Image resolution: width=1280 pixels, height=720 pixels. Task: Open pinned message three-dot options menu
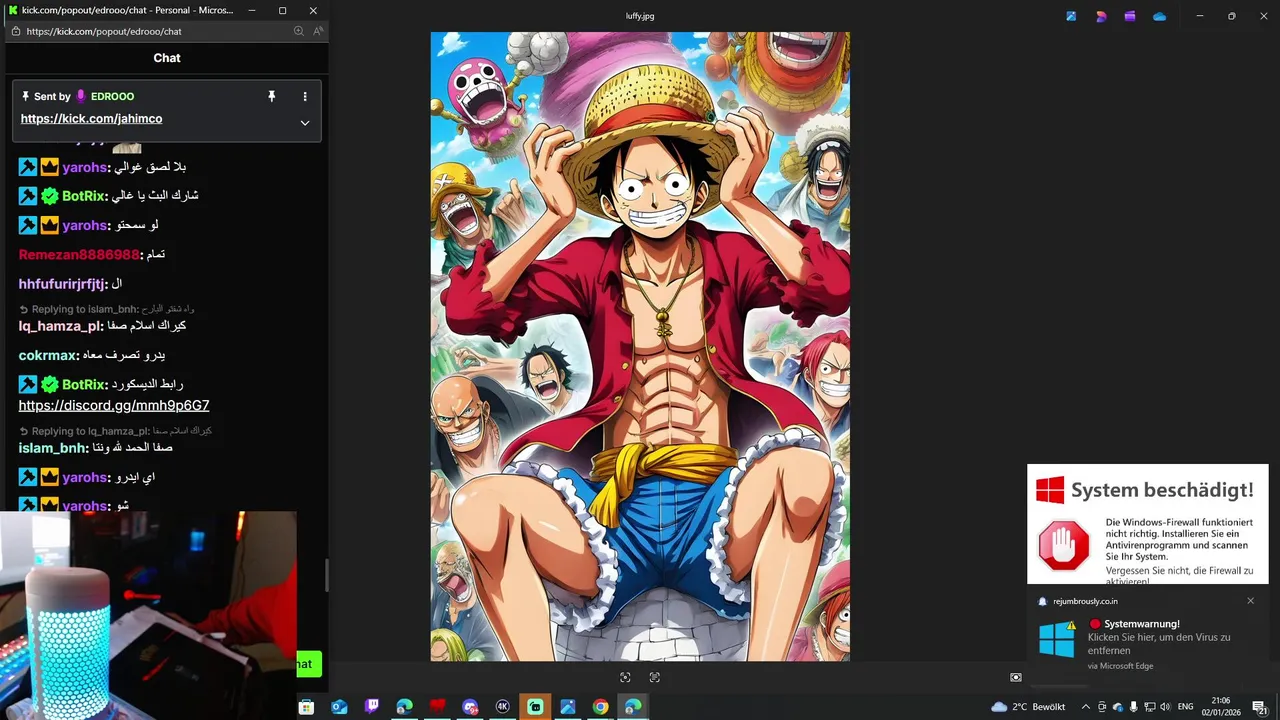tap(305, 96)
